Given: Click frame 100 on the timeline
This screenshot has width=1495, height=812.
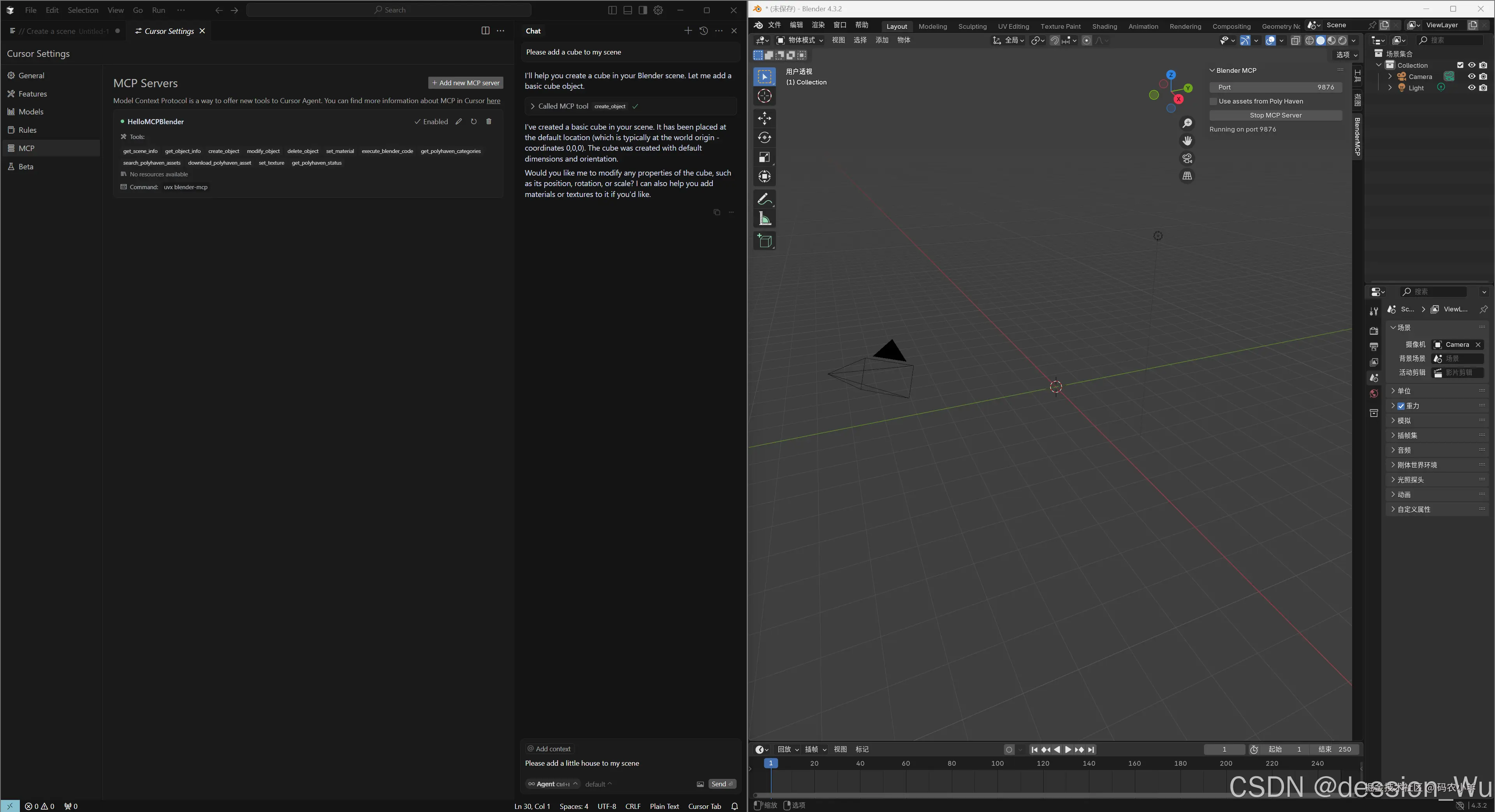Looking at the screenshot, I should click(997, 764).
